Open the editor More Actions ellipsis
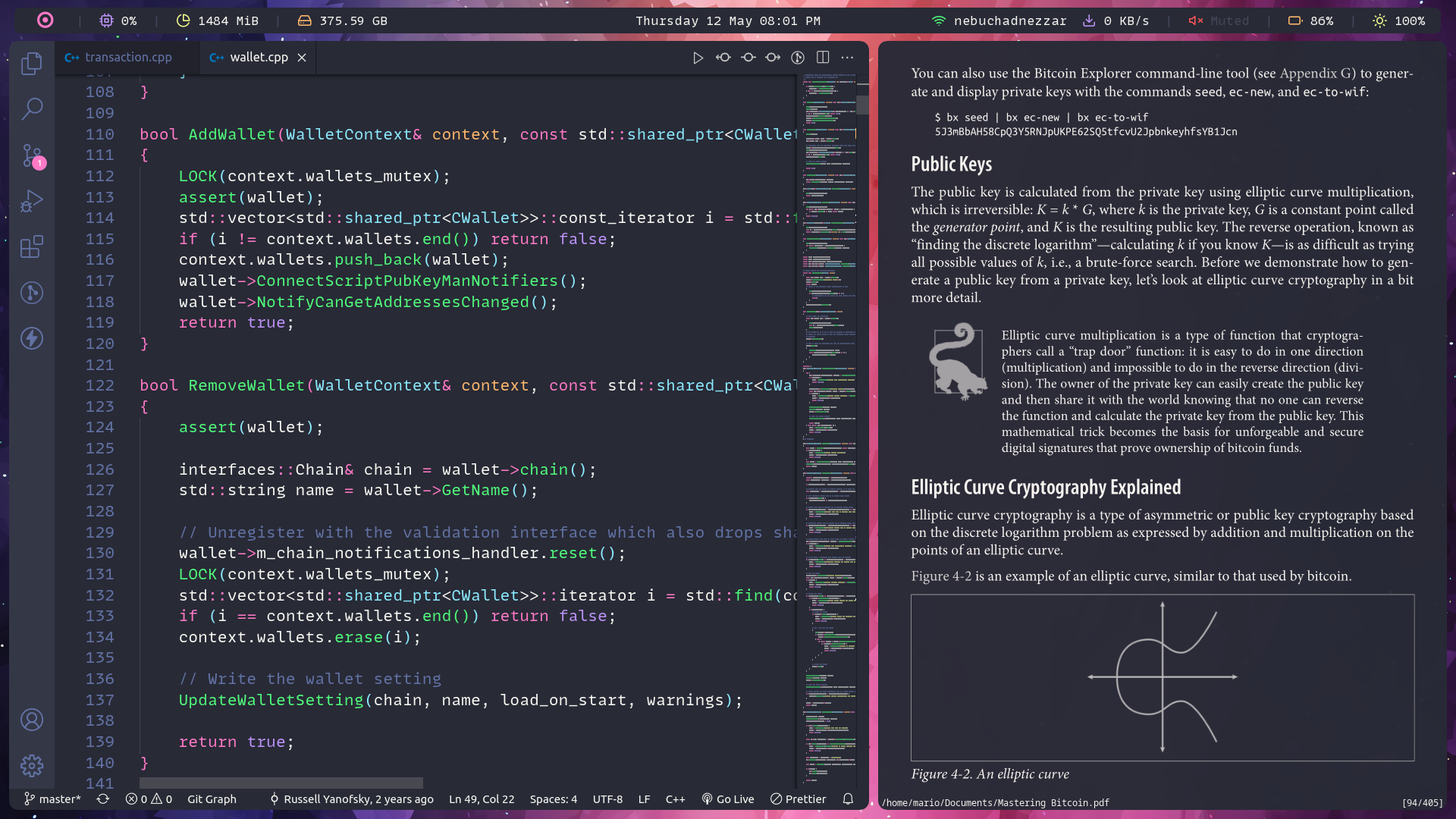The height and width of the screenshot is (819, 1456). (x=848, y=58)
